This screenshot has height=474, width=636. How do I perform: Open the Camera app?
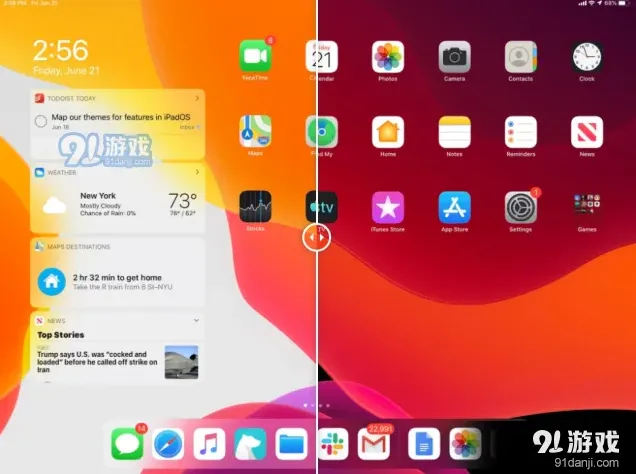454,57
